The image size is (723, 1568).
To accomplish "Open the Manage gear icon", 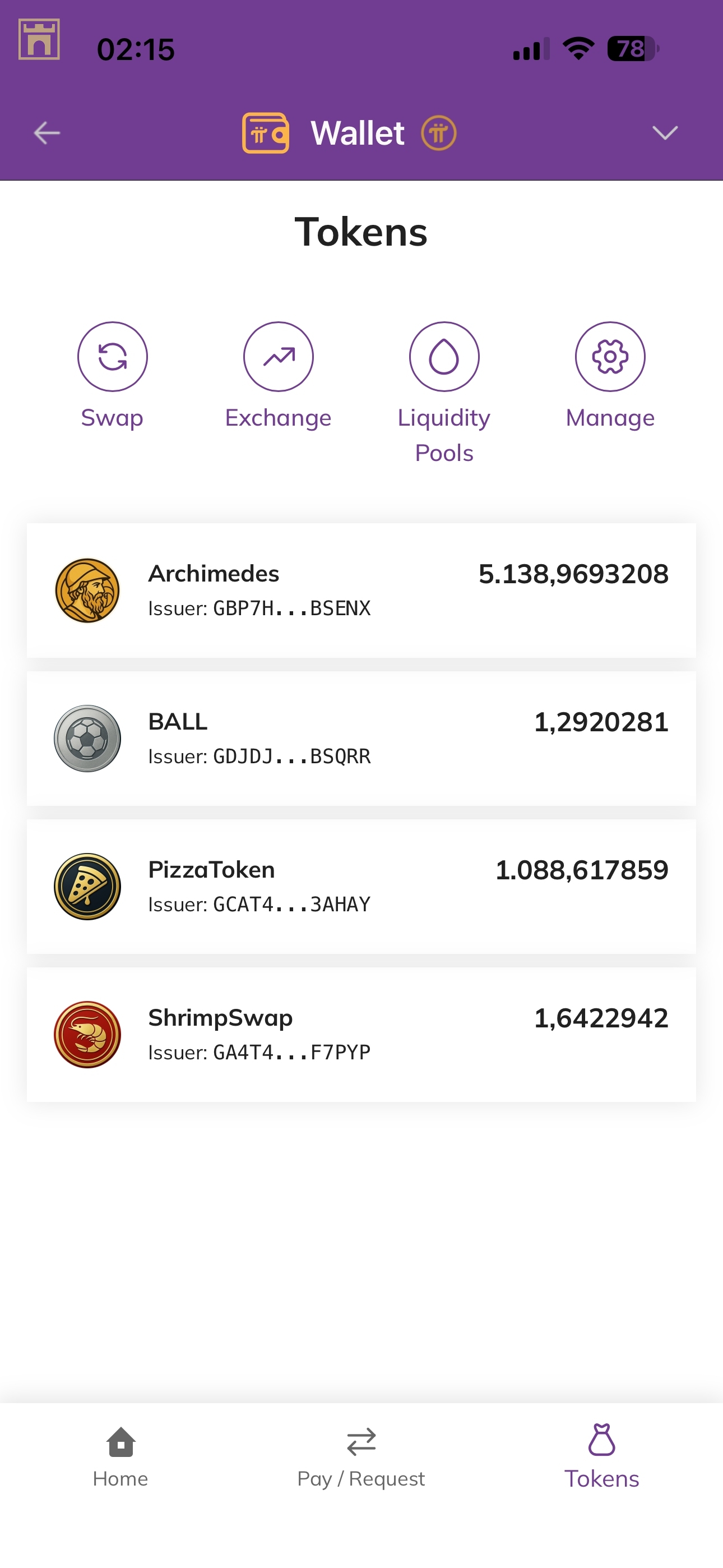I will tap(610, 357).
